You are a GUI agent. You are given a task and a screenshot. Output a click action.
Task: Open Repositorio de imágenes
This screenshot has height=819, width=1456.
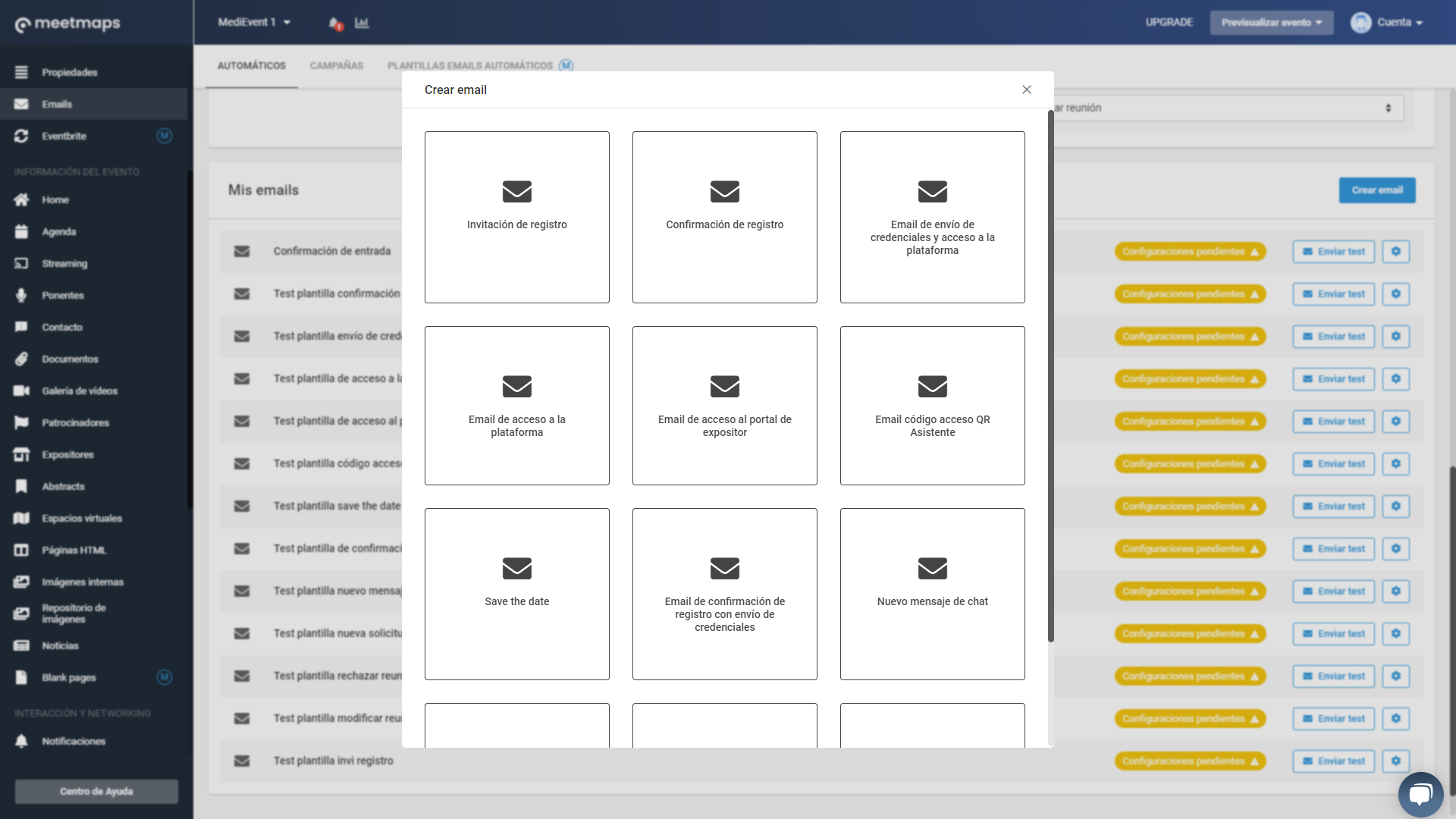pyautogui.click(x=94, y=613)
